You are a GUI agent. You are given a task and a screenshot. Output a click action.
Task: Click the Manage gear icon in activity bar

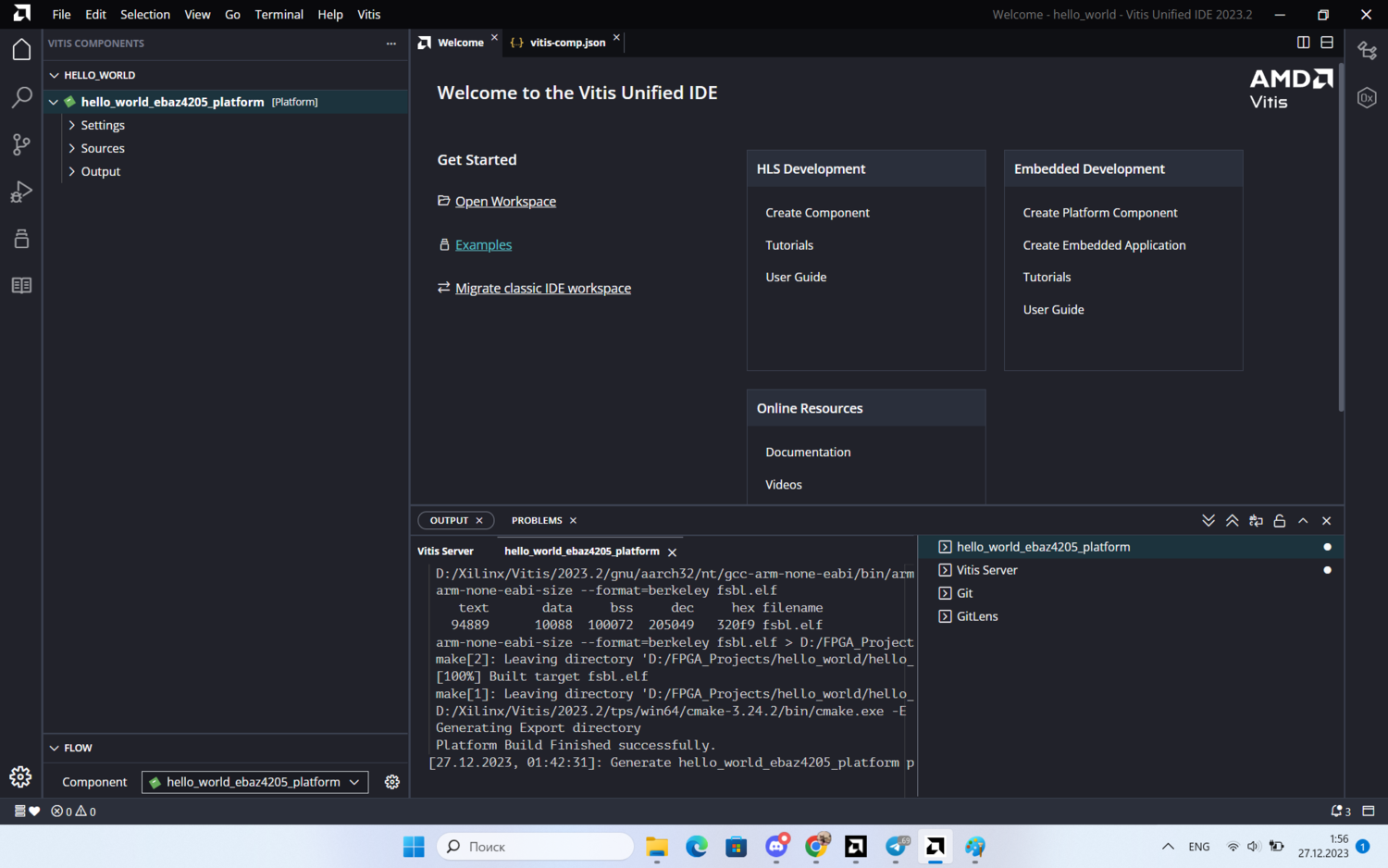click(x=20, y=777)
